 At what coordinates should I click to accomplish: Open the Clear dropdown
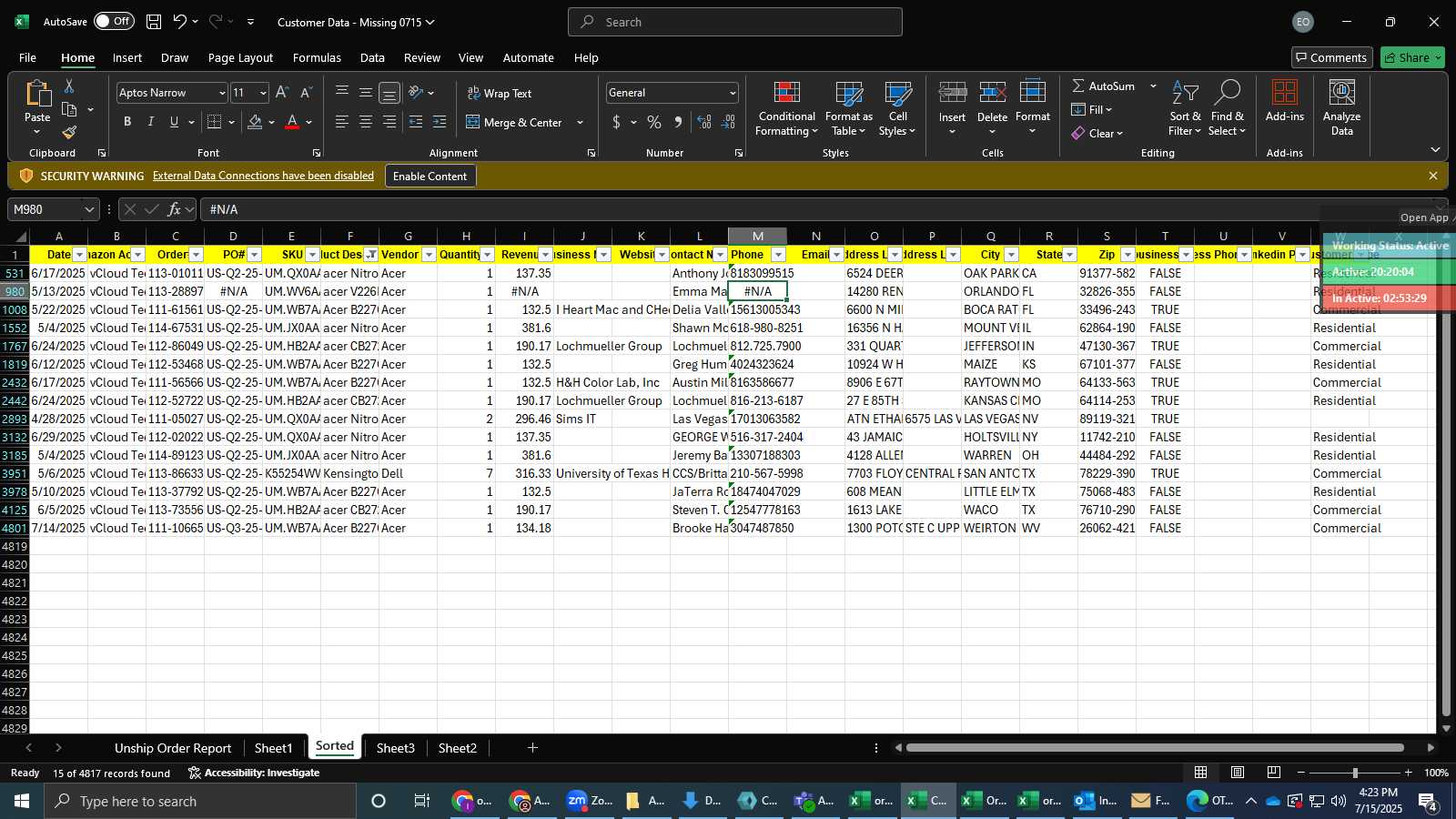1097,133
